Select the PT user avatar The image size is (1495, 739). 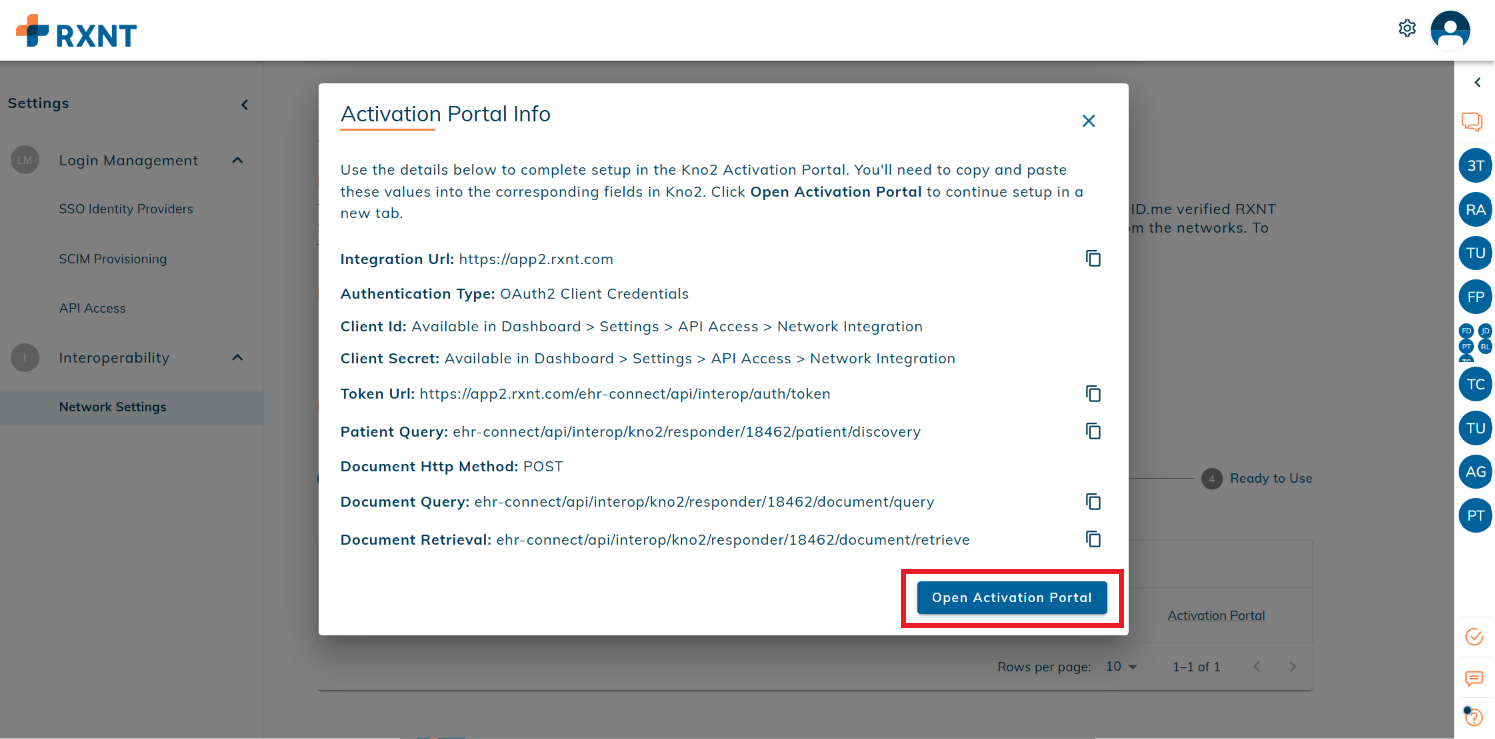(x=1476, y=516)
